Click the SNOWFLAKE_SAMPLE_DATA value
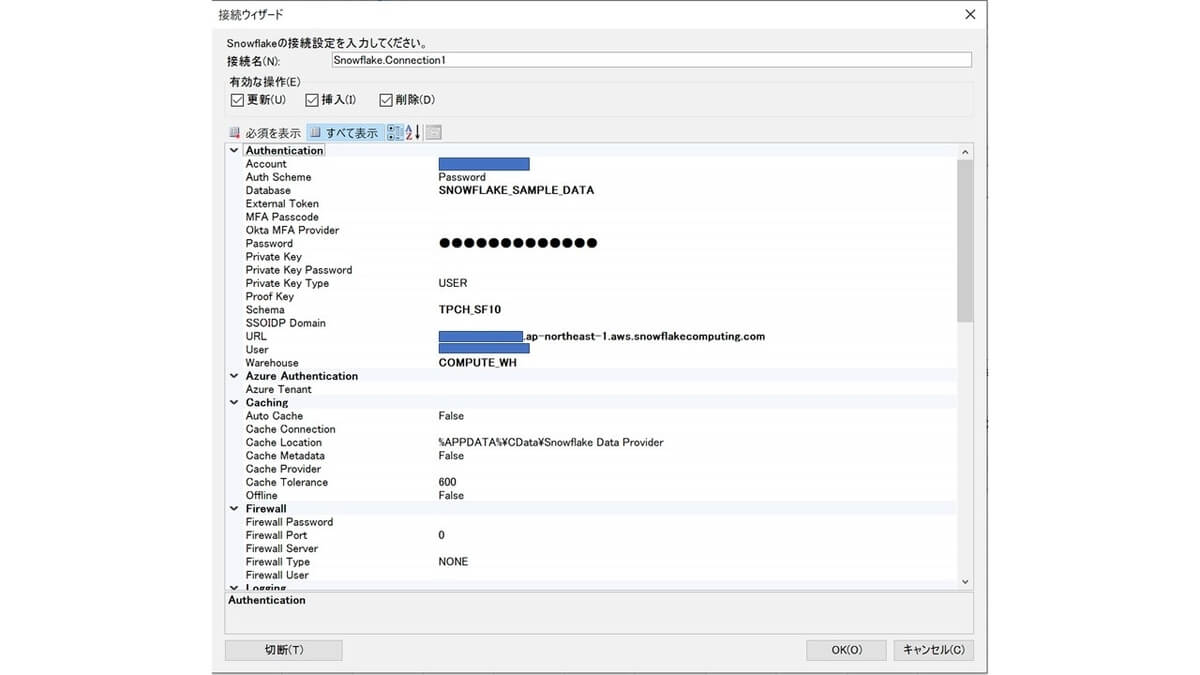 [516, 190]
